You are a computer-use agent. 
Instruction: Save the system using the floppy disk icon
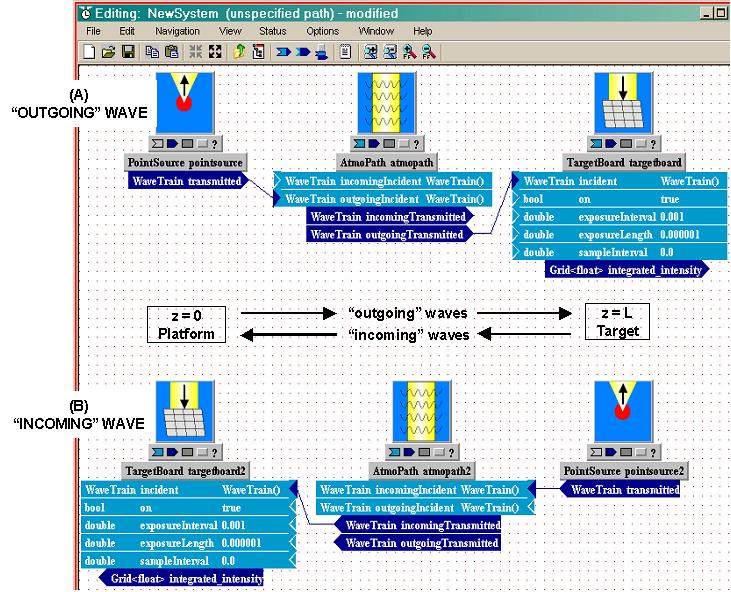coord(128,52)
